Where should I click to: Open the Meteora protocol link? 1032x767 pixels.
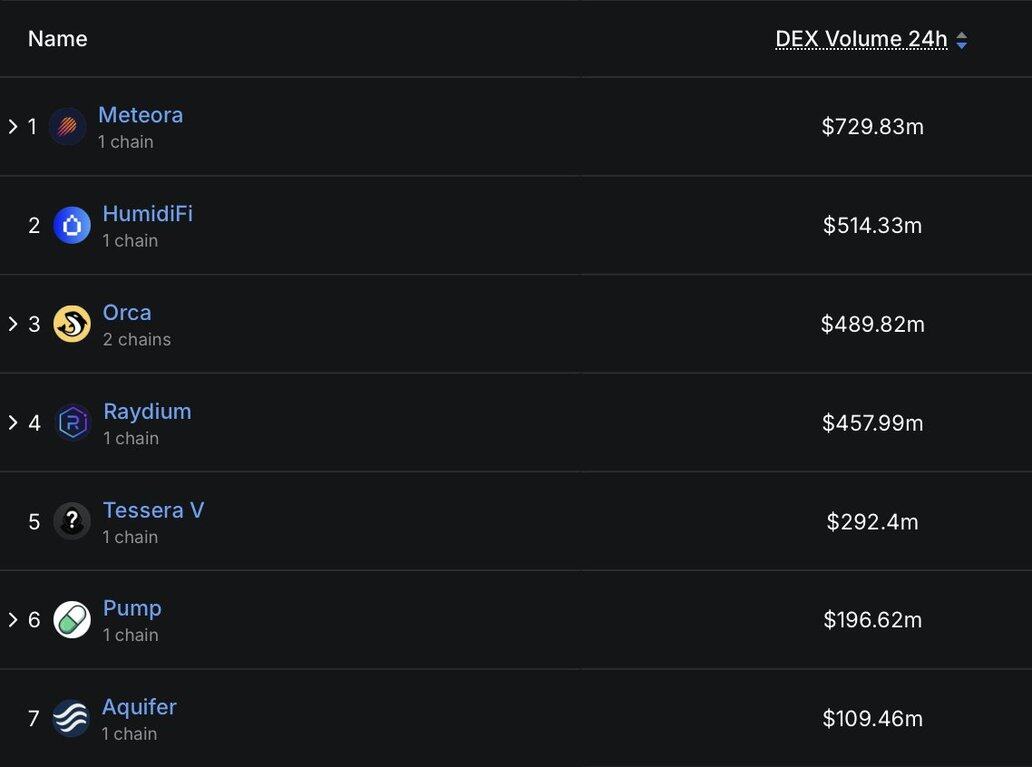pyautogui.click(x=140, y=115)
